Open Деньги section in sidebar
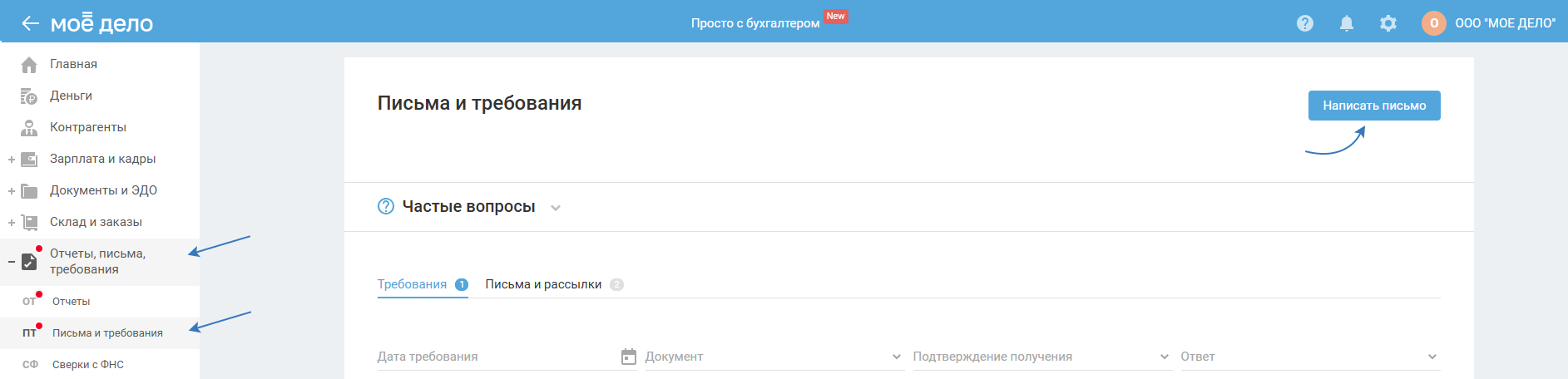Screen dimensions: 1568x379 [x=71, y=96]
